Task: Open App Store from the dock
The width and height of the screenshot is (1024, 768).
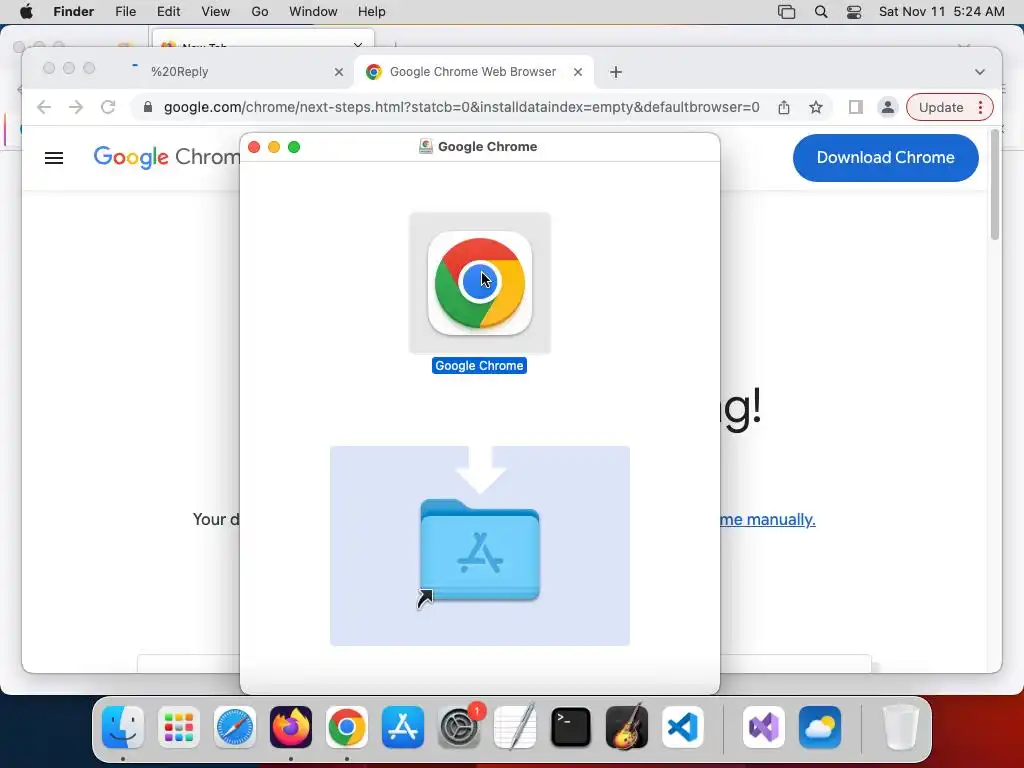Action: point(403,727)
